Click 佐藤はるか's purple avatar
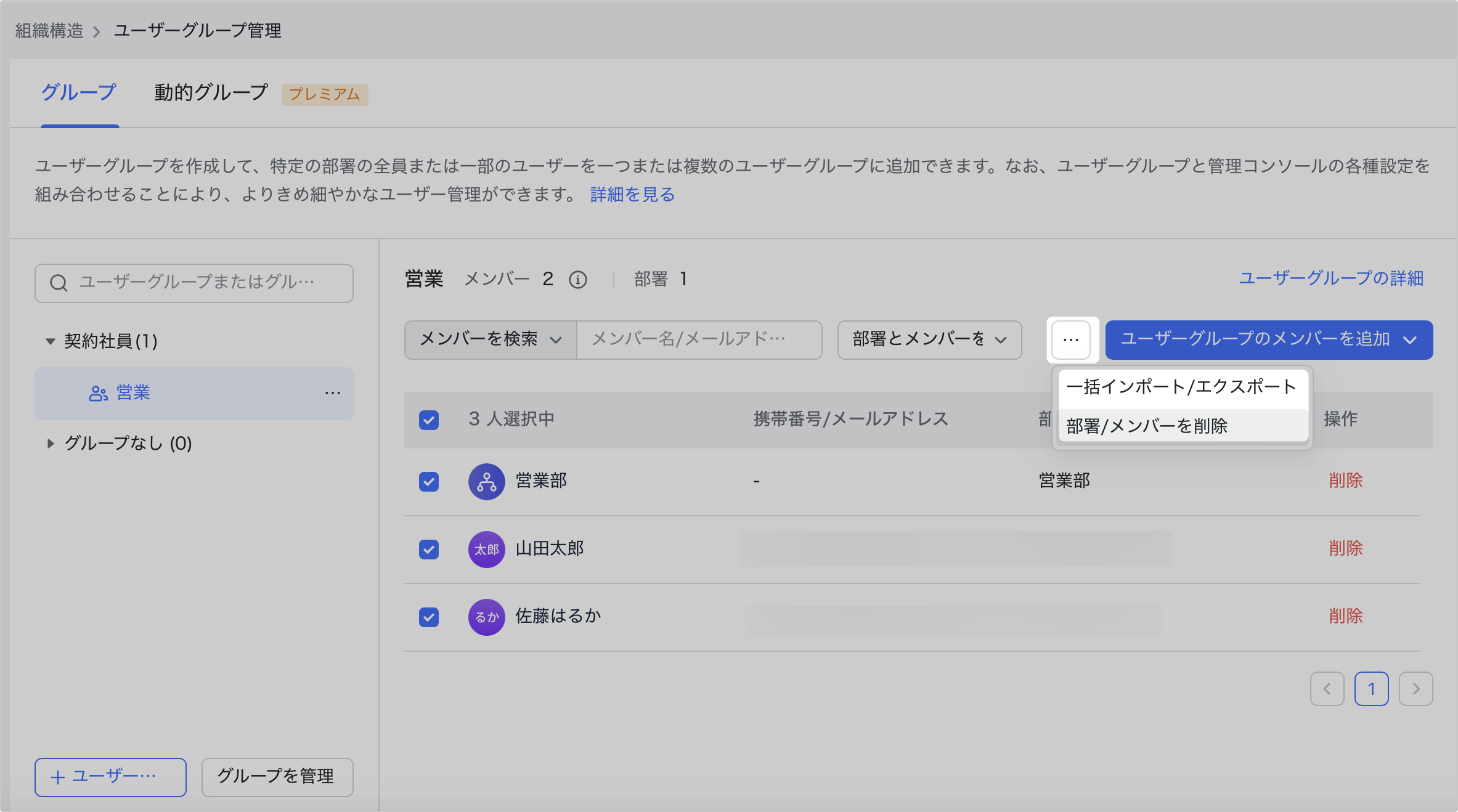 [486, 617]
